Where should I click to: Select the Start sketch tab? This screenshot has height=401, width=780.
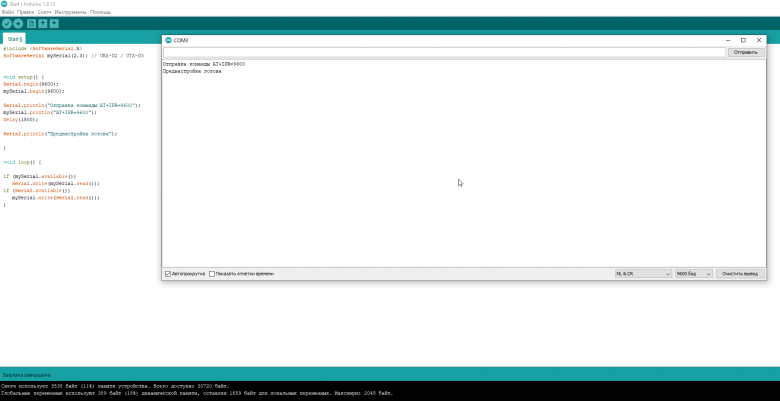[x=15, y=38]
